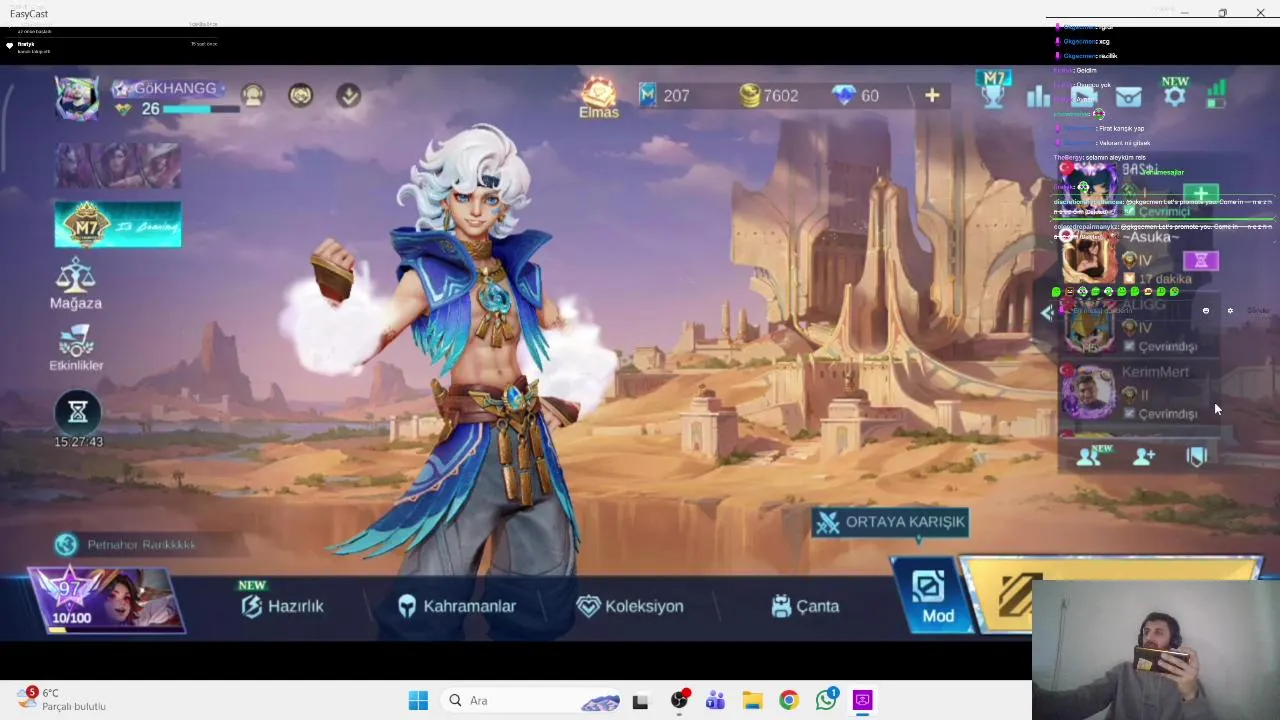This screenshot has width=1280, height=720.
Task: Open the heroes promotional banner thumbnail
Action: pos(118,165)
